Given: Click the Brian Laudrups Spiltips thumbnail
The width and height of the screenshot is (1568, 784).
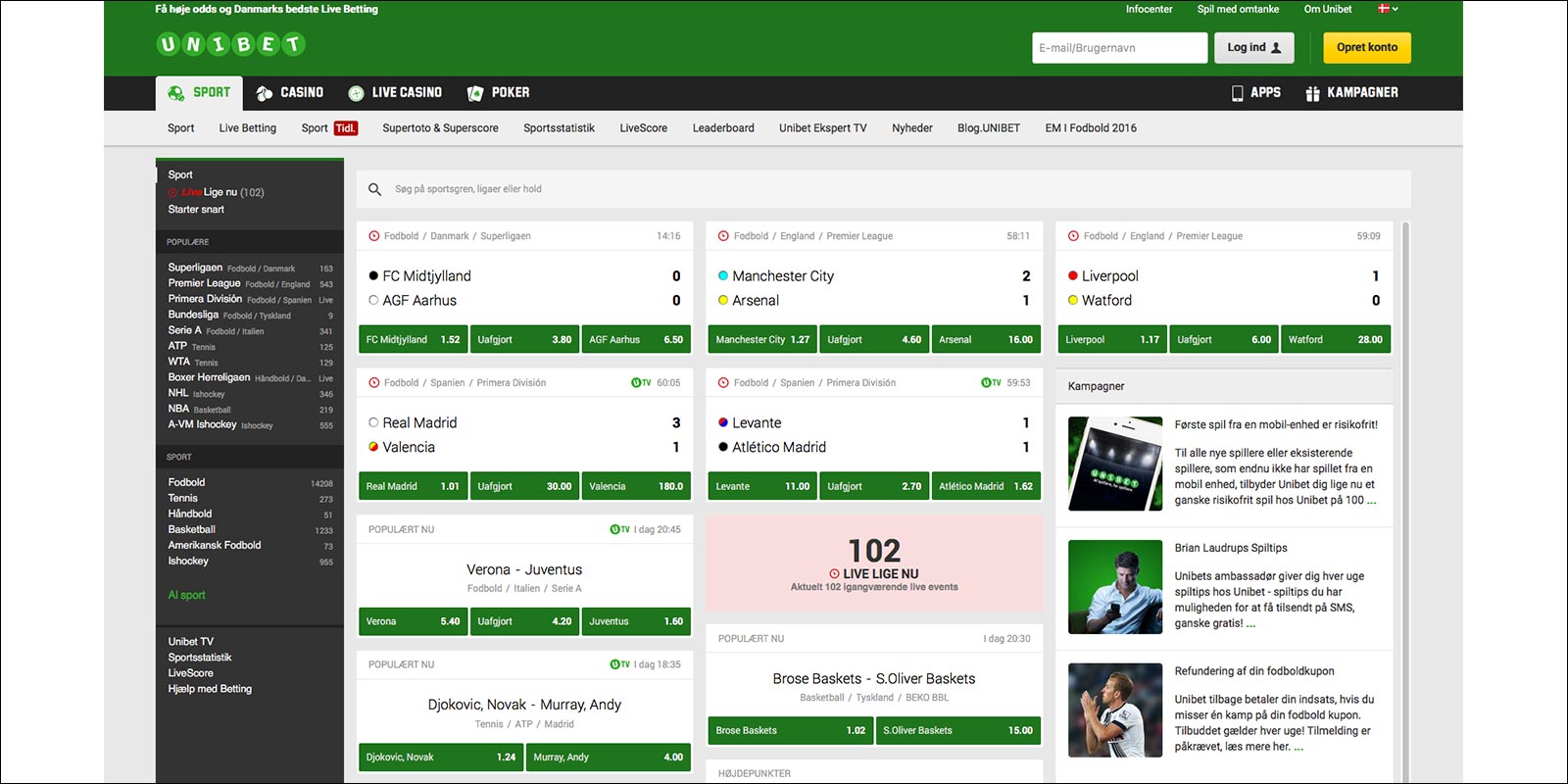Looking at the screenshot, I should [1114, 587].
